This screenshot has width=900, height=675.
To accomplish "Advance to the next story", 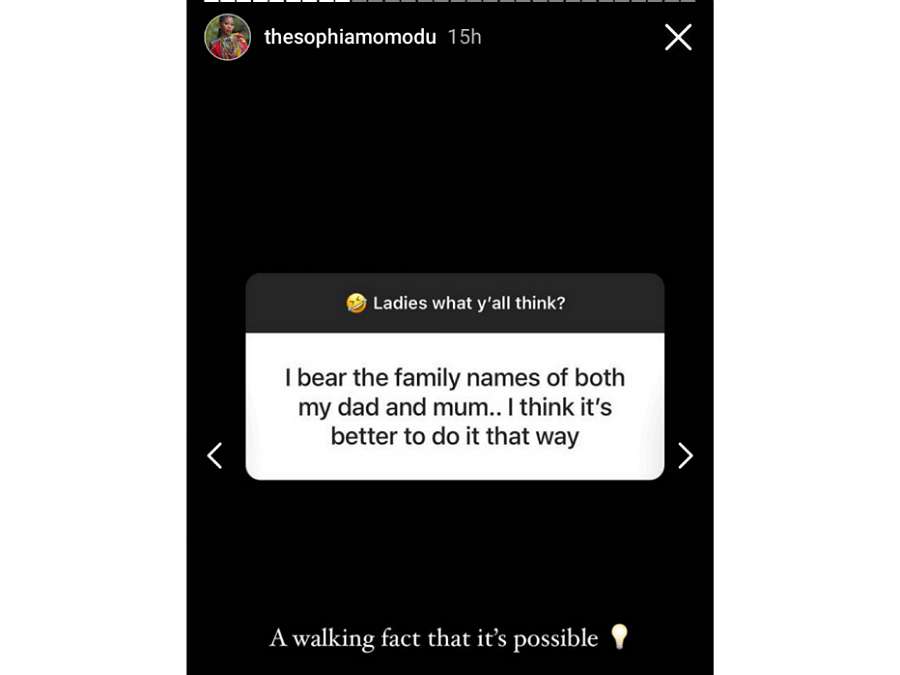I will click(x=685, y=456).
